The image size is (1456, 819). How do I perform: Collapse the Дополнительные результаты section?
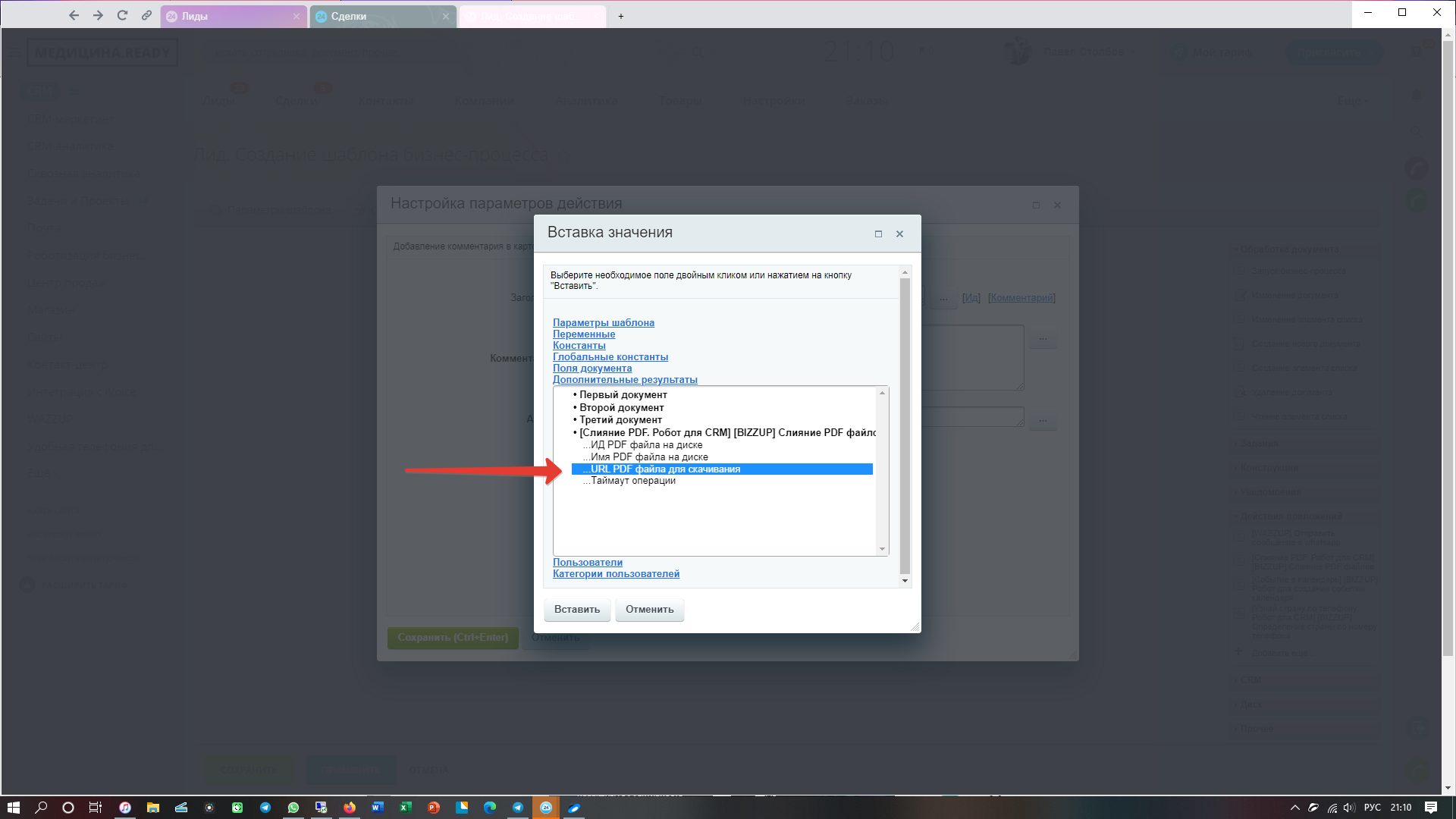tap(624, 379)
